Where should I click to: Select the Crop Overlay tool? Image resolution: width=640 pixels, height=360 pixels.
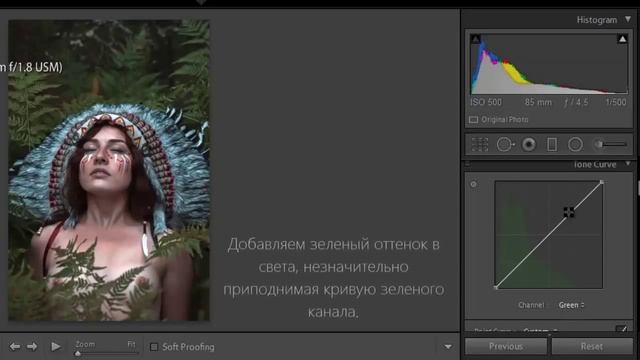tap(480, 144)
